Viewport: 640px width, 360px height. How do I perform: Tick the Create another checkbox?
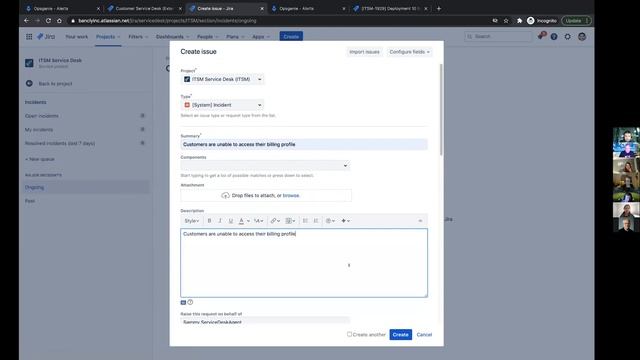[349, 334]
